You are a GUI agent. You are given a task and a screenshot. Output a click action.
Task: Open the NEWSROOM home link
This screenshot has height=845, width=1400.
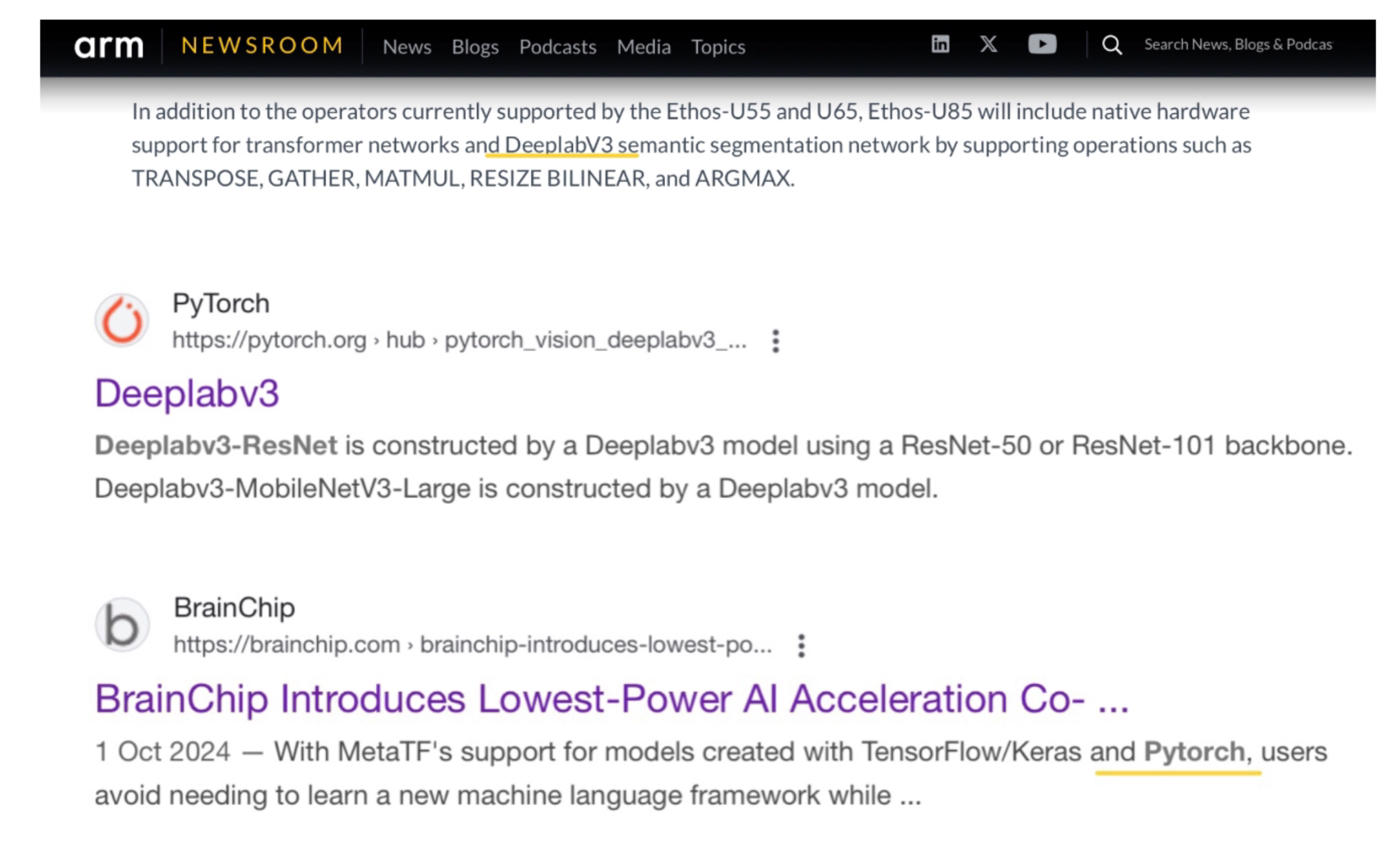click(262, 45)
